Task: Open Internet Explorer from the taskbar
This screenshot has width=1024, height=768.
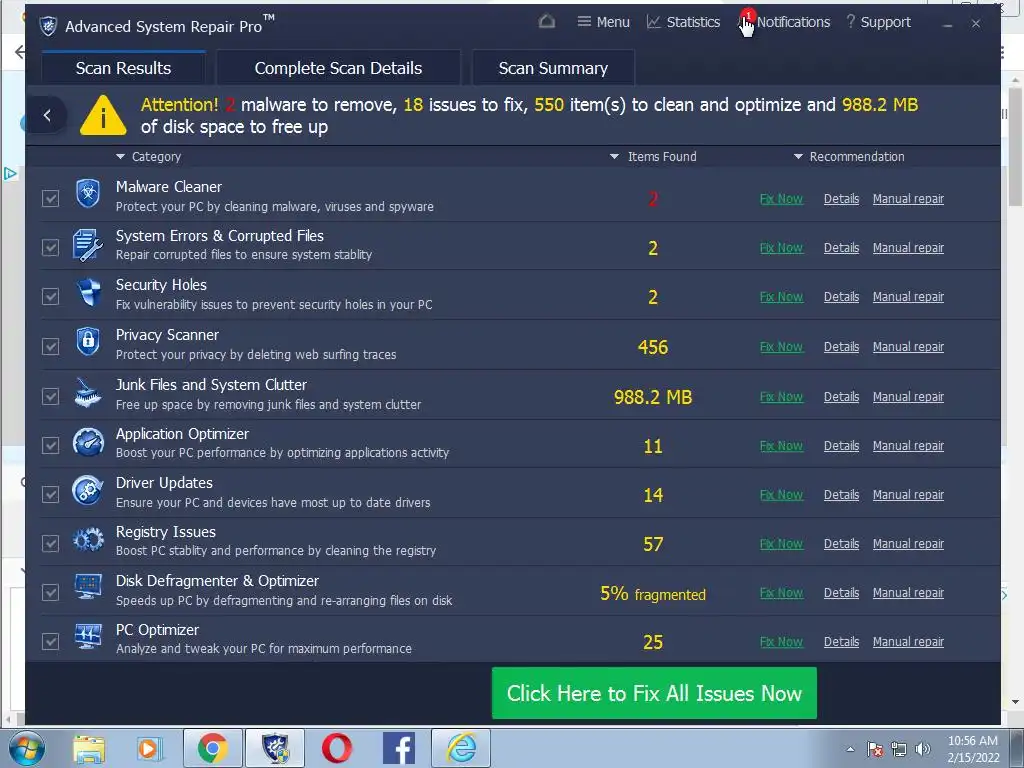Action: coord(461,748)
